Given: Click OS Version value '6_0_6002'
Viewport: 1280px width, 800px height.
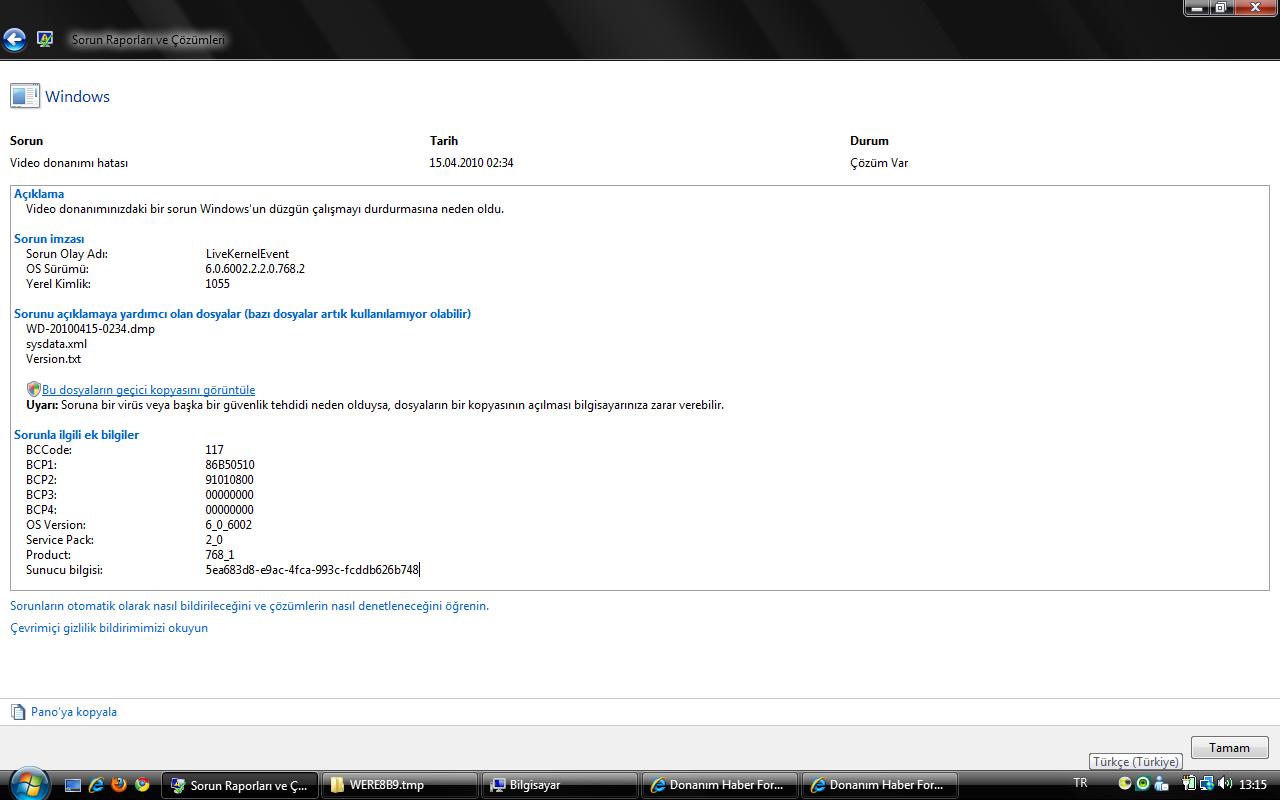Looking at the screenshot, I should [x=228, y=525].
